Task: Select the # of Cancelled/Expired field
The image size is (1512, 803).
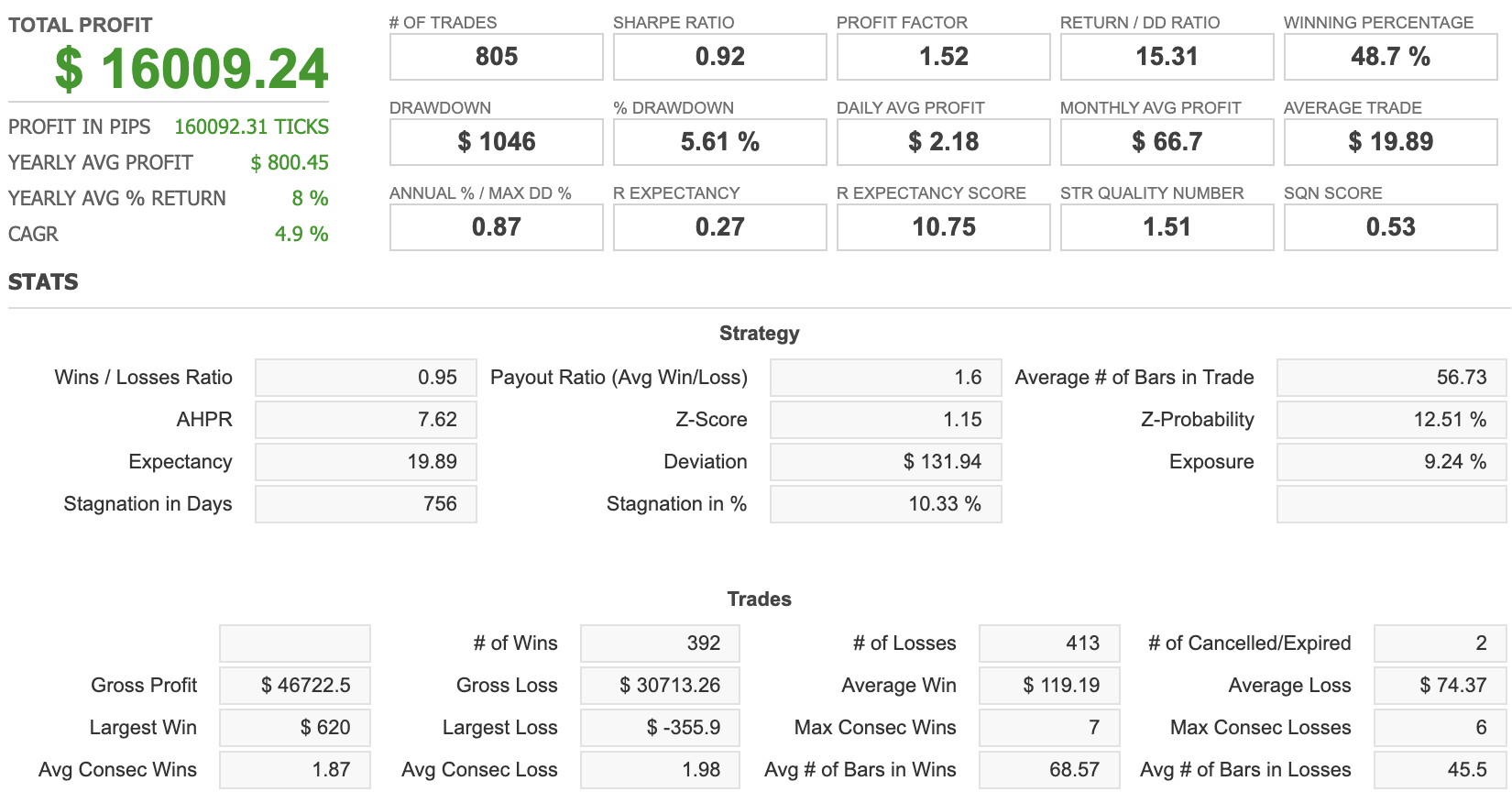Action: pyautogui.click(x=1440, y=643)
